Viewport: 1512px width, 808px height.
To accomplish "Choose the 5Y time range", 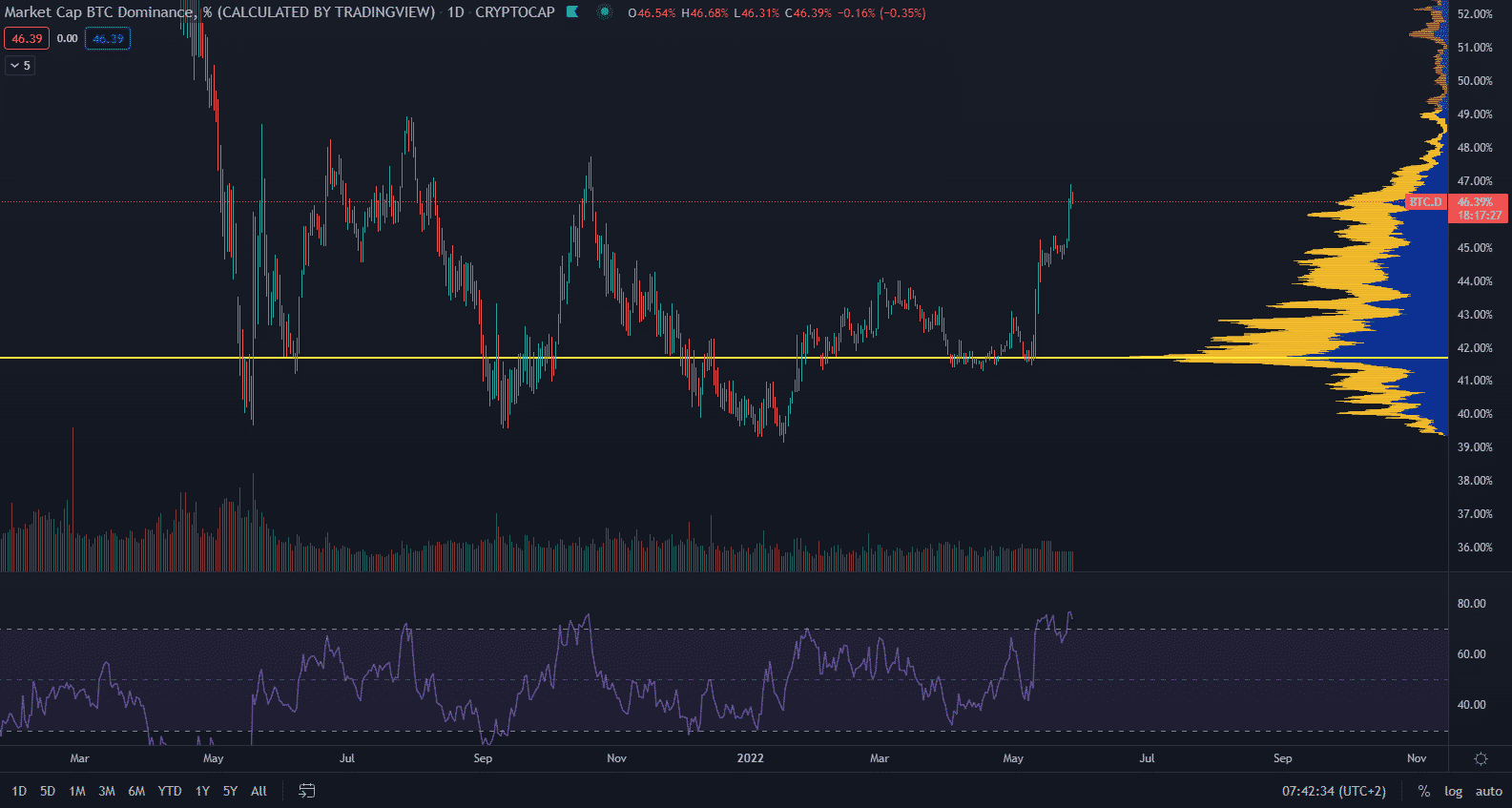I will click(230, 791).
